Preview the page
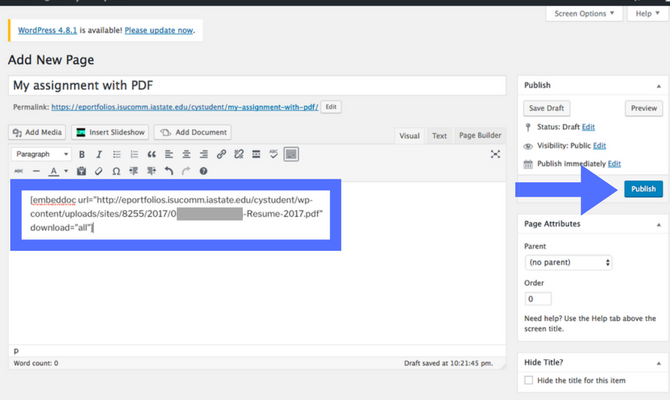The width and height of the screenshot is (670, 400). pyautogui.click(x=644, y=109)
